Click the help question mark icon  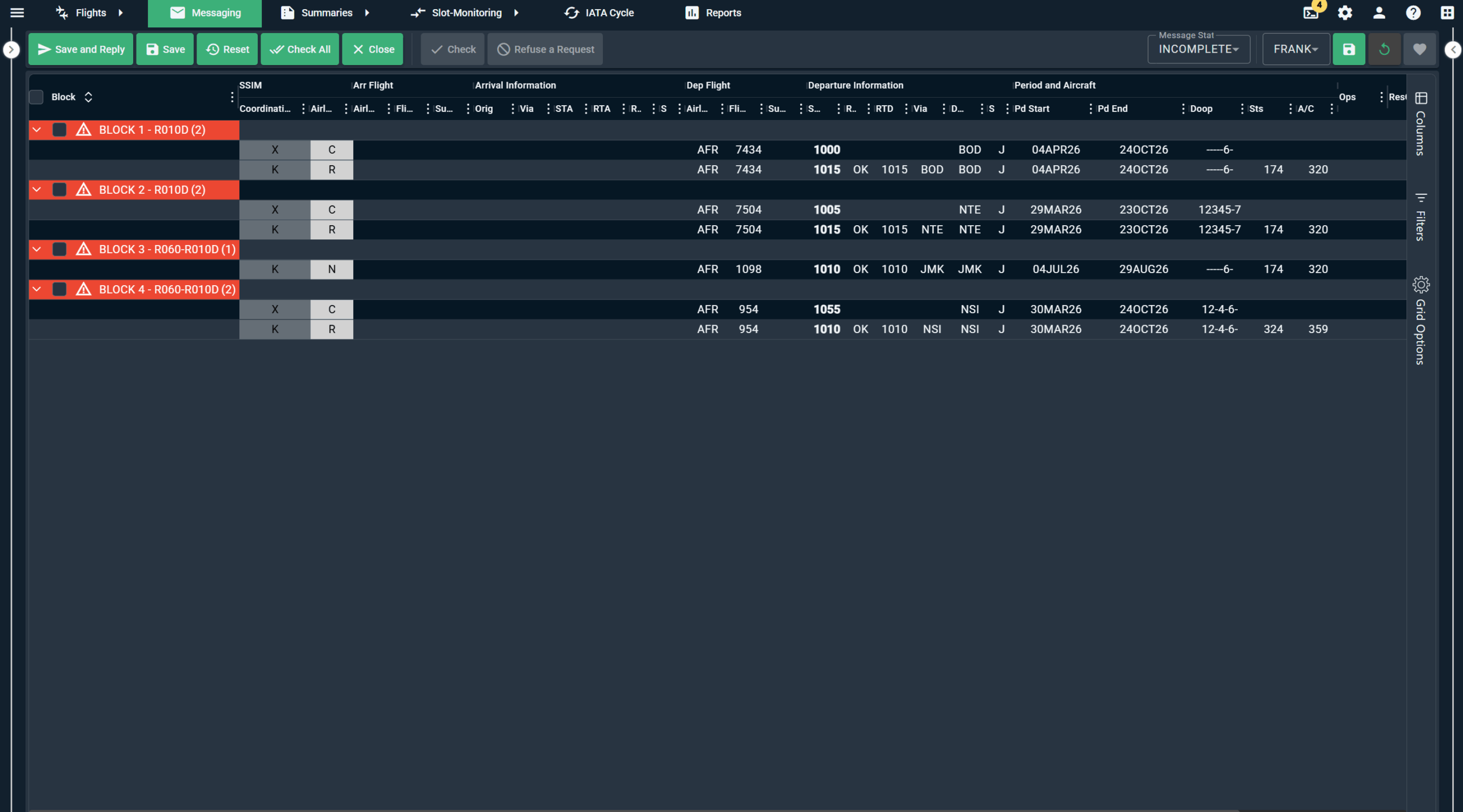[1413, 13]
